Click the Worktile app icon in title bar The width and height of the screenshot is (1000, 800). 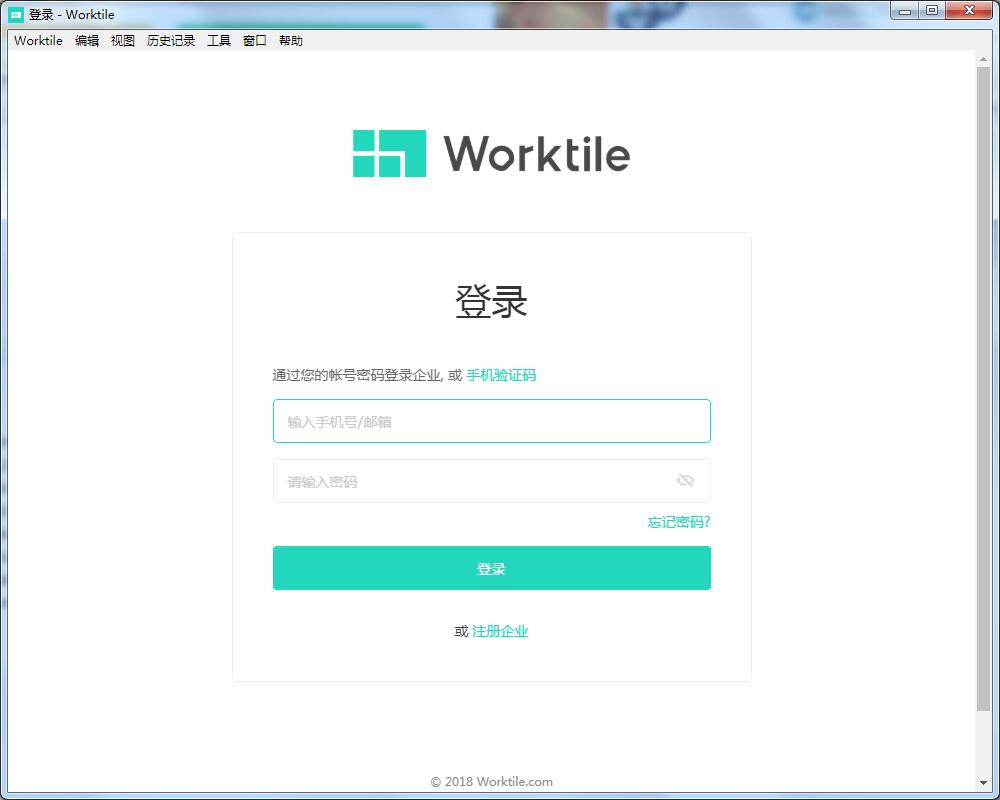point(16,14)
